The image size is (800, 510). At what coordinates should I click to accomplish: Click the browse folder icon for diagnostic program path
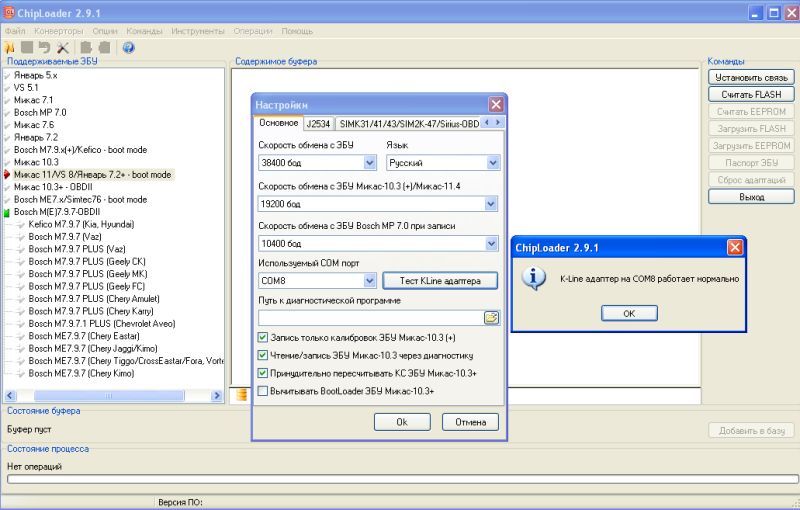491,317
